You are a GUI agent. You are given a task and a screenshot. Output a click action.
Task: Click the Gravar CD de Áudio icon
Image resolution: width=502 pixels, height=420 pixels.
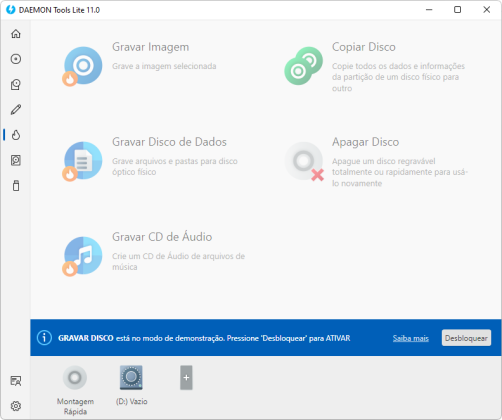click(x=82, y=256)
